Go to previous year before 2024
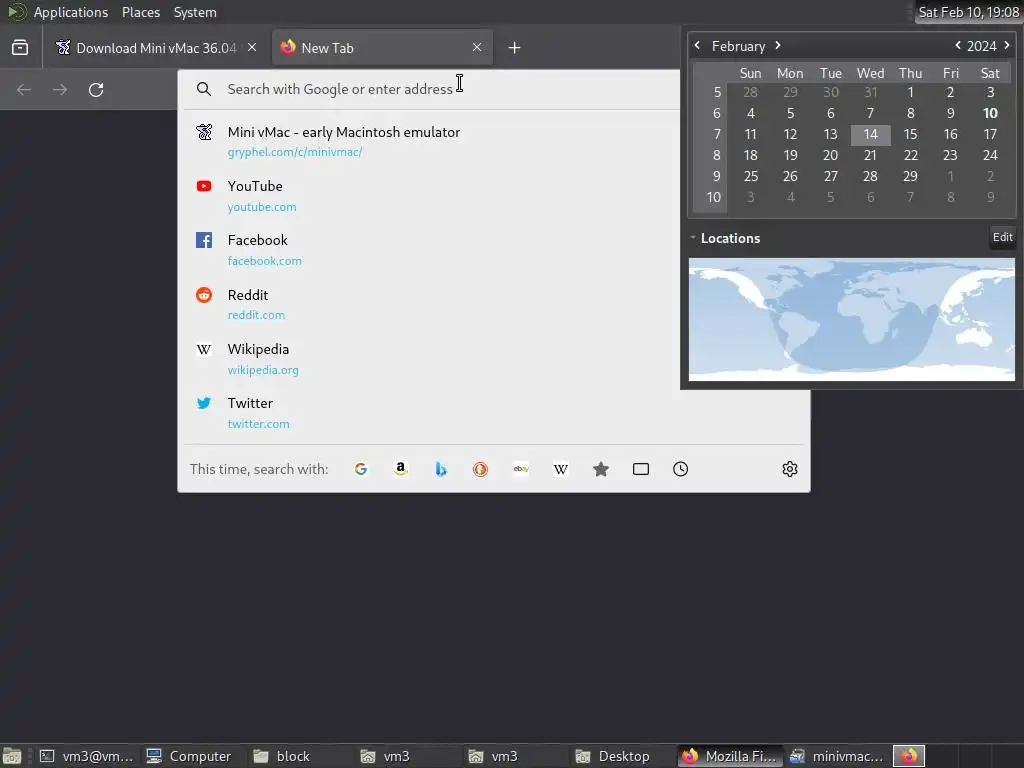Image resolution: width=1024 pixels, height=768 pixels. pos(957,45)
